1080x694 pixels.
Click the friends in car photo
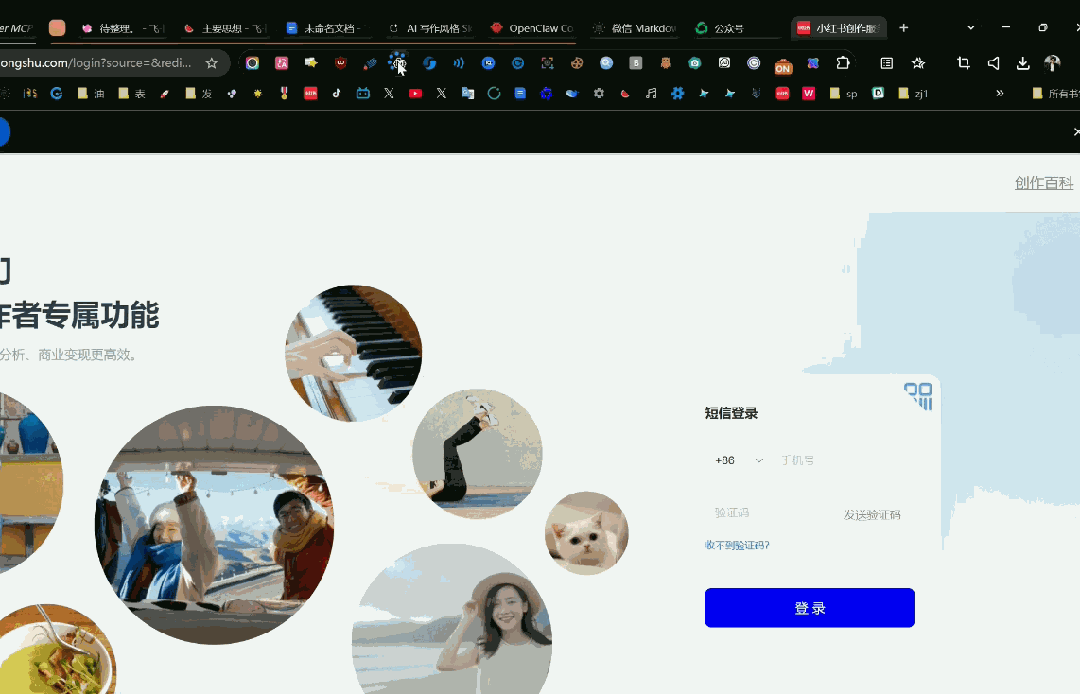(x=214, y=525)
